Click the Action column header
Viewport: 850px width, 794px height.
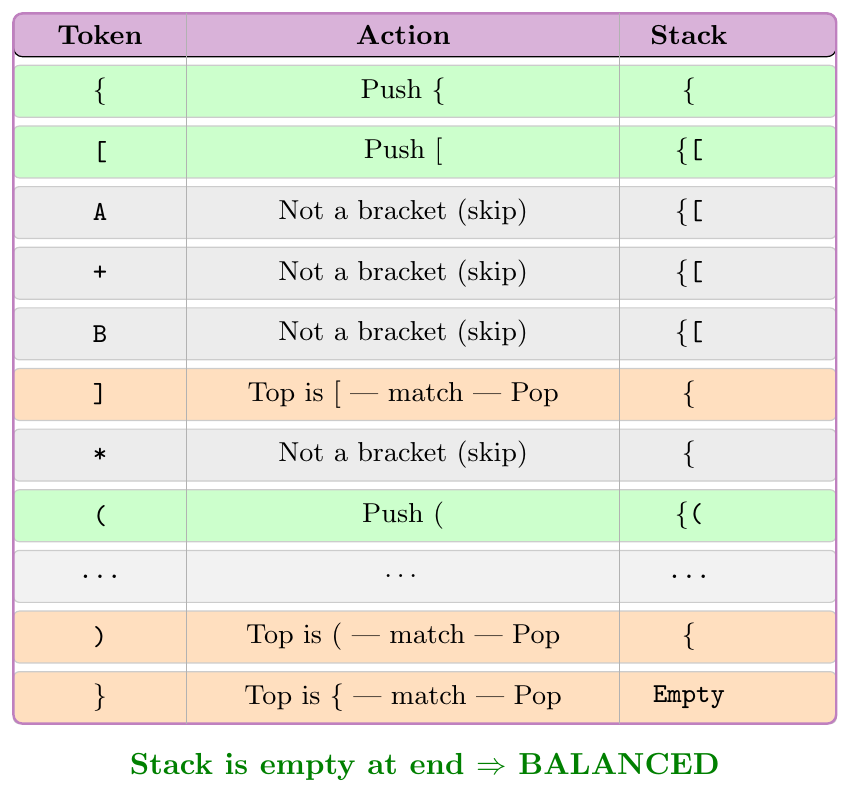coord(403,35)
